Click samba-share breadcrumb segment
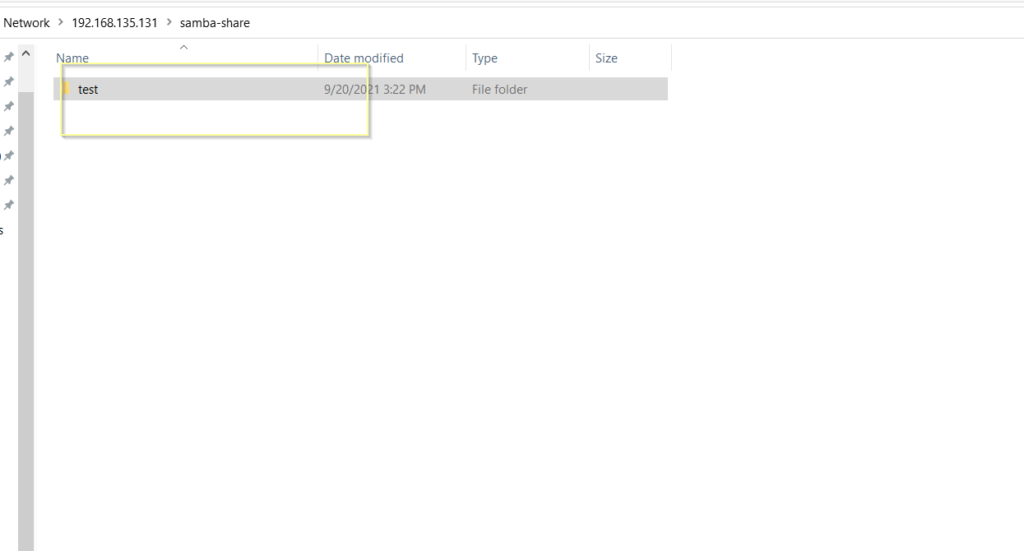This screenshot has height=551, width=1024. (215, 23)
